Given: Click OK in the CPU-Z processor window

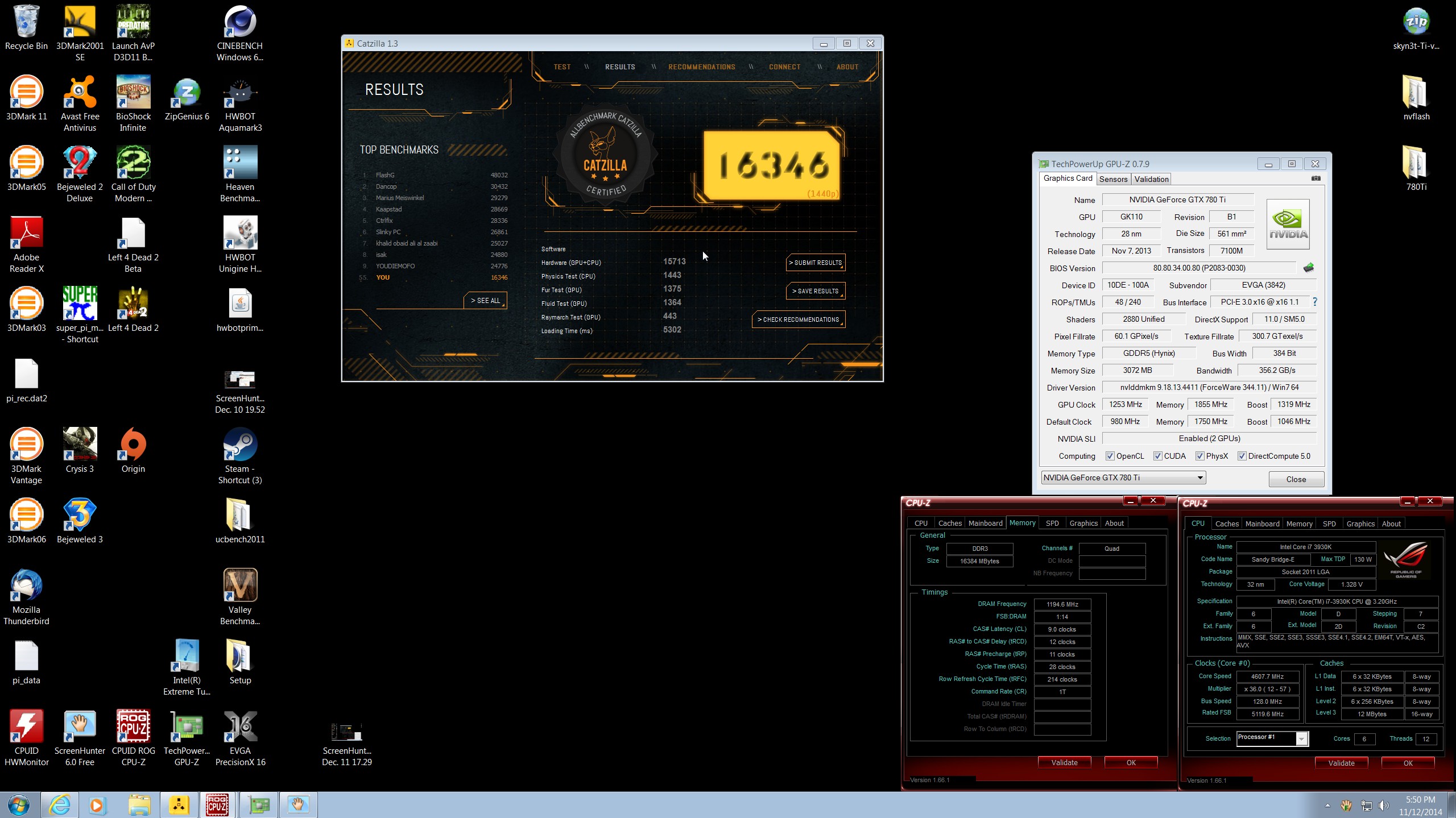Looking at the screenshot, I should coord(1408,763).
